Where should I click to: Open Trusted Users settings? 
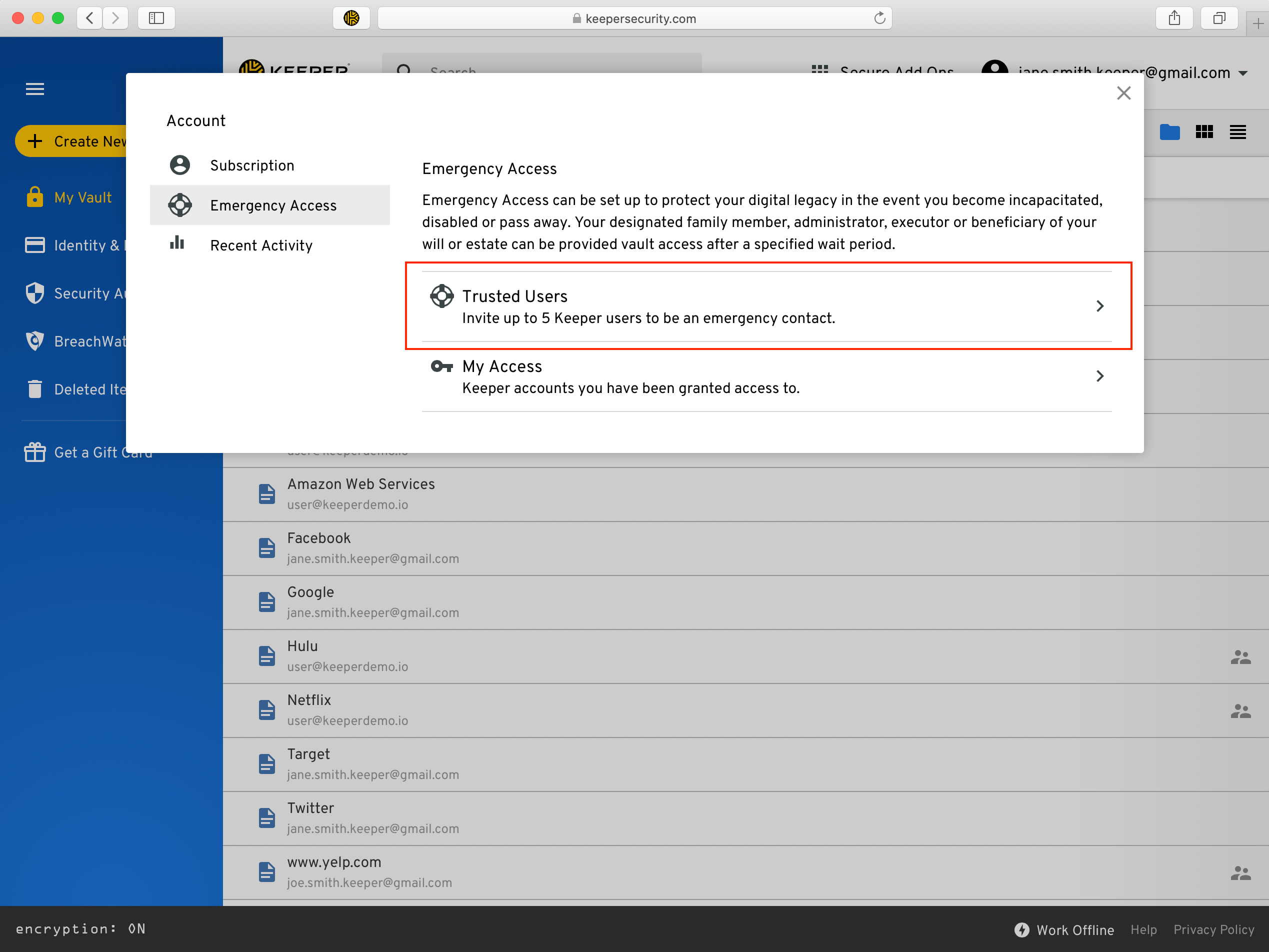(766, 306)
